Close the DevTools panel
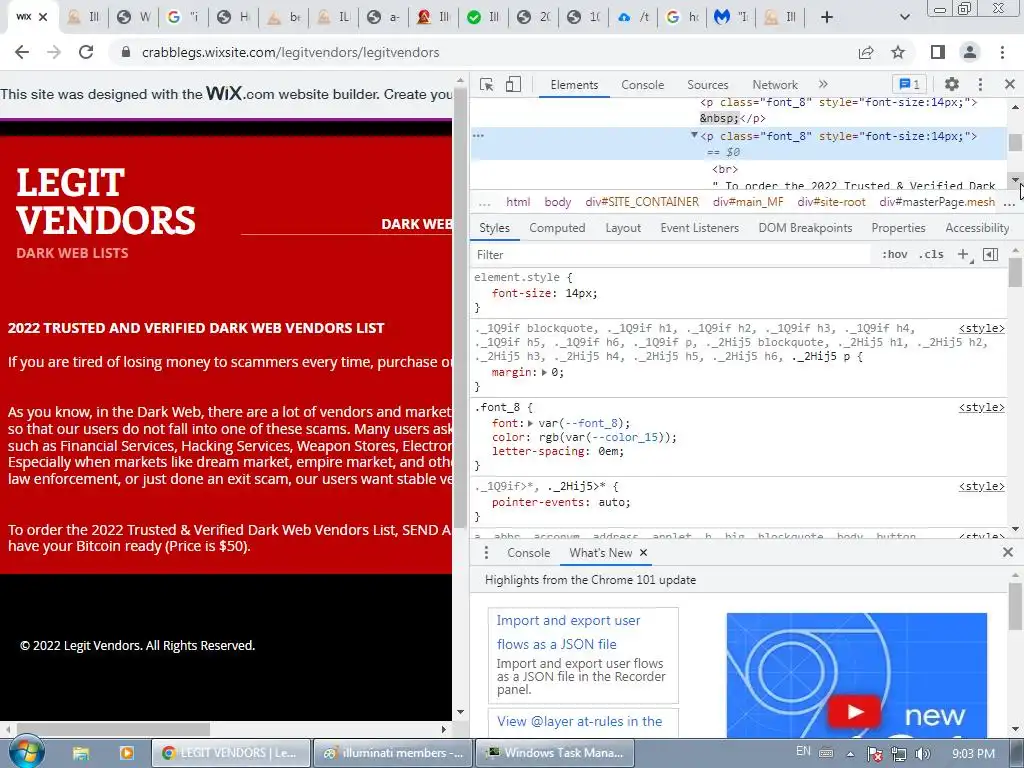Screen dimensions: 1024x768 pyautogui.click(x=1010, y=84)
